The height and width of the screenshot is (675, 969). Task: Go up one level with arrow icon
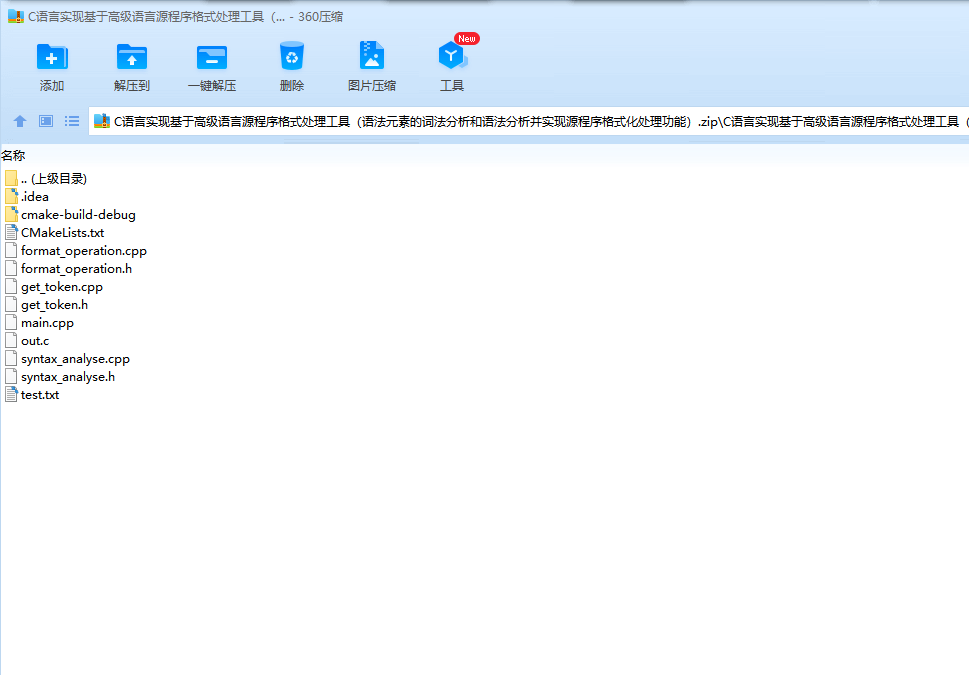pyautogui.click(x=20, y=121)
